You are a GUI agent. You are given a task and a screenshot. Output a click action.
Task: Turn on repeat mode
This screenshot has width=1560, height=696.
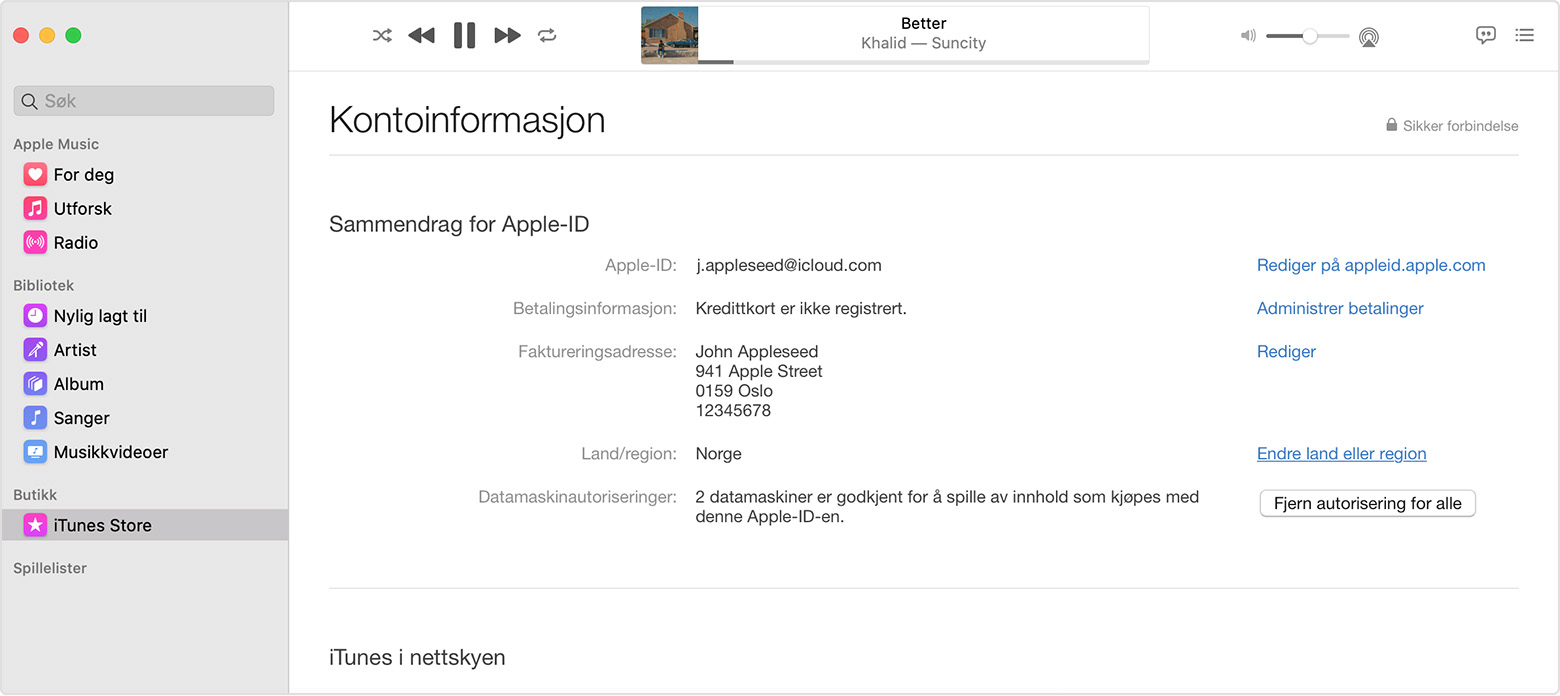(547, 35)
